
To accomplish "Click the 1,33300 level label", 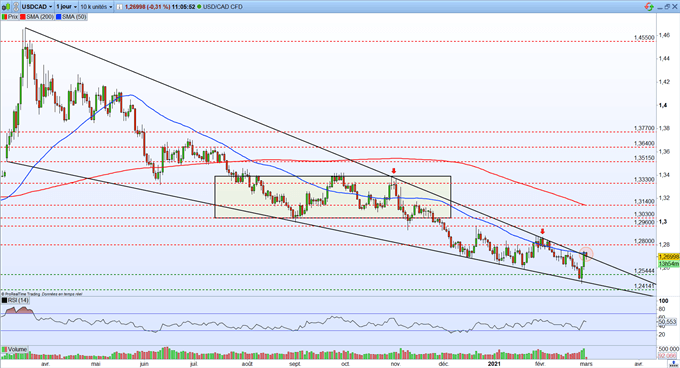I will 644,179.
